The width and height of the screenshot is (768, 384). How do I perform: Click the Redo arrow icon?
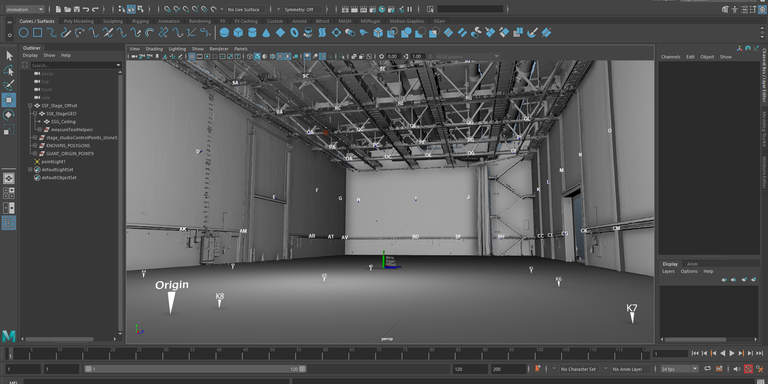[95, 9]
